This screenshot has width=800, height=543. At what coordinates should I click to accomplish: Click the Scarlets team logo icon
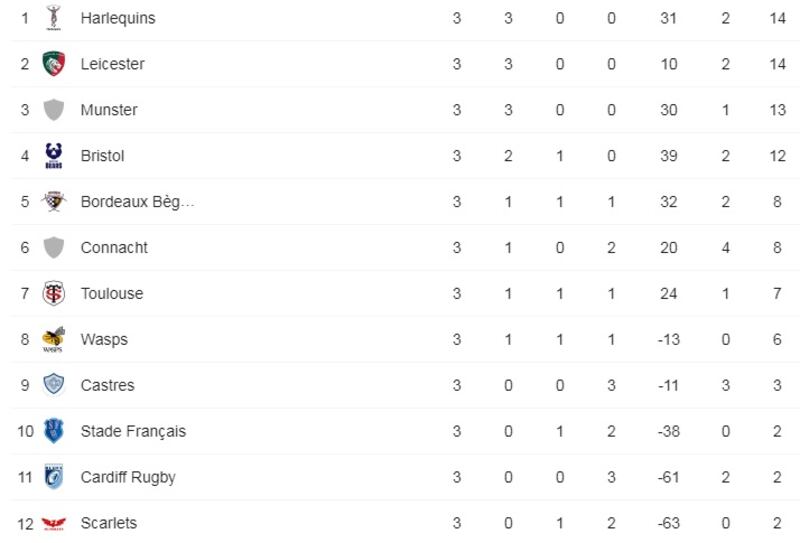[x=54, y=523]
